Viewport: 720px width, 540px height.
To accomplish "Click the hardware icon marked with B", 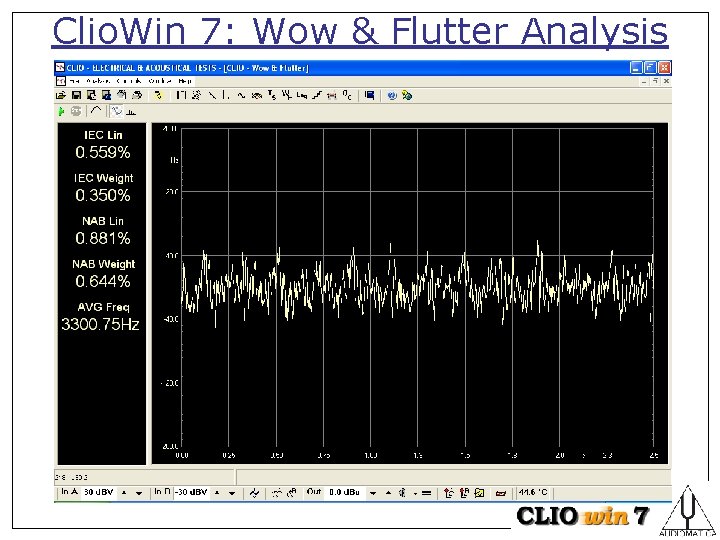I will tap(464, 493).
